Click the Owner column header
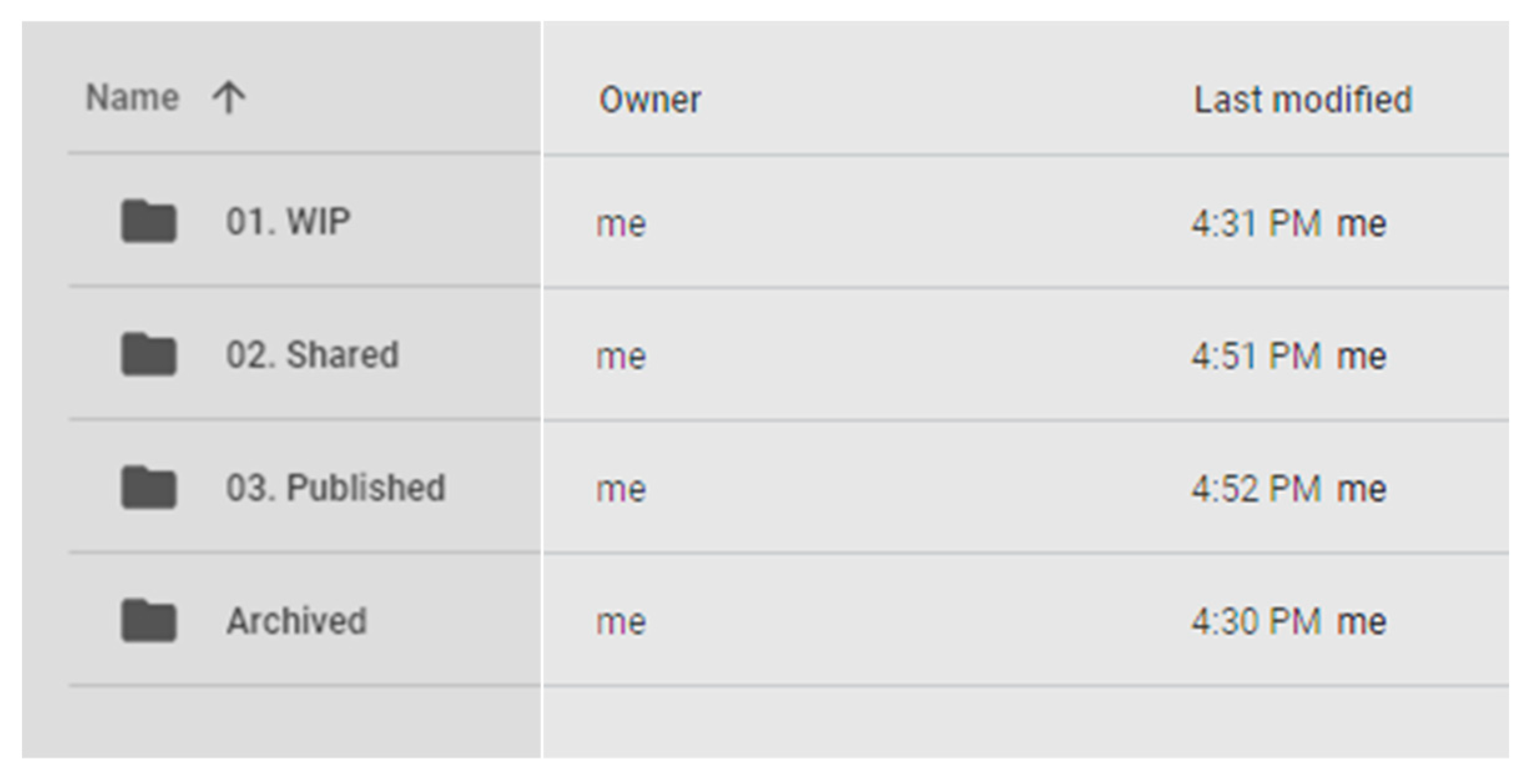This screenshot has height=784, width=1527. [x=649, y=100]
